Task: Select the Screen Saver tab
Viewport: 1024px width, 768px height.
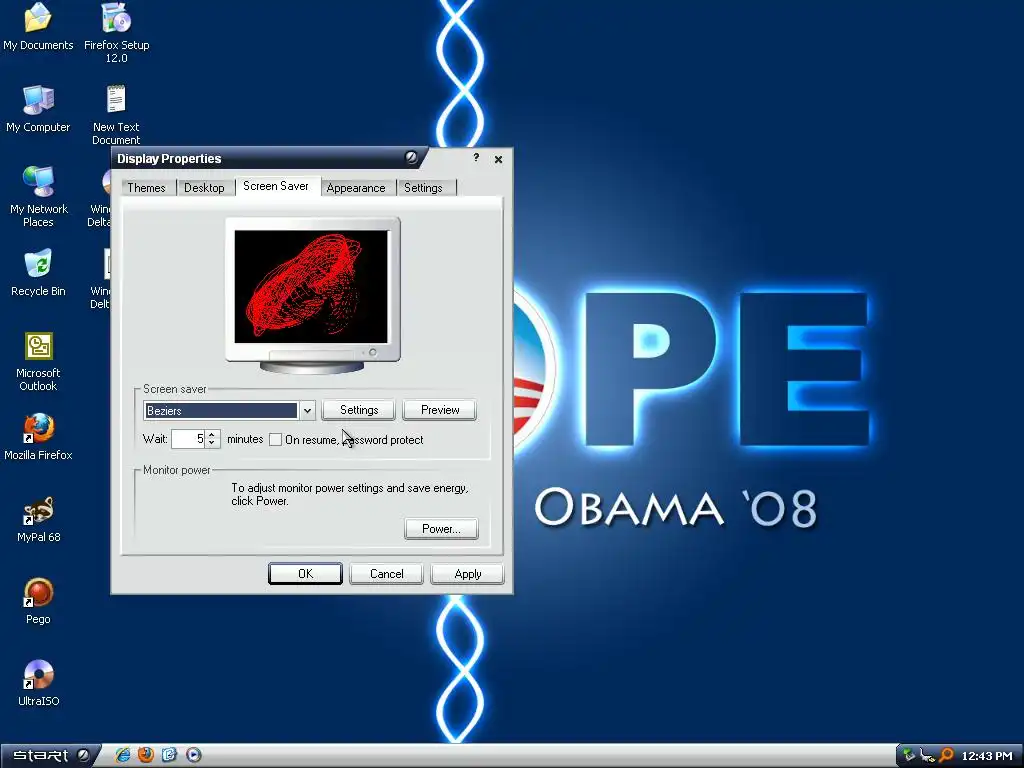Action: [x=276, y=186]
